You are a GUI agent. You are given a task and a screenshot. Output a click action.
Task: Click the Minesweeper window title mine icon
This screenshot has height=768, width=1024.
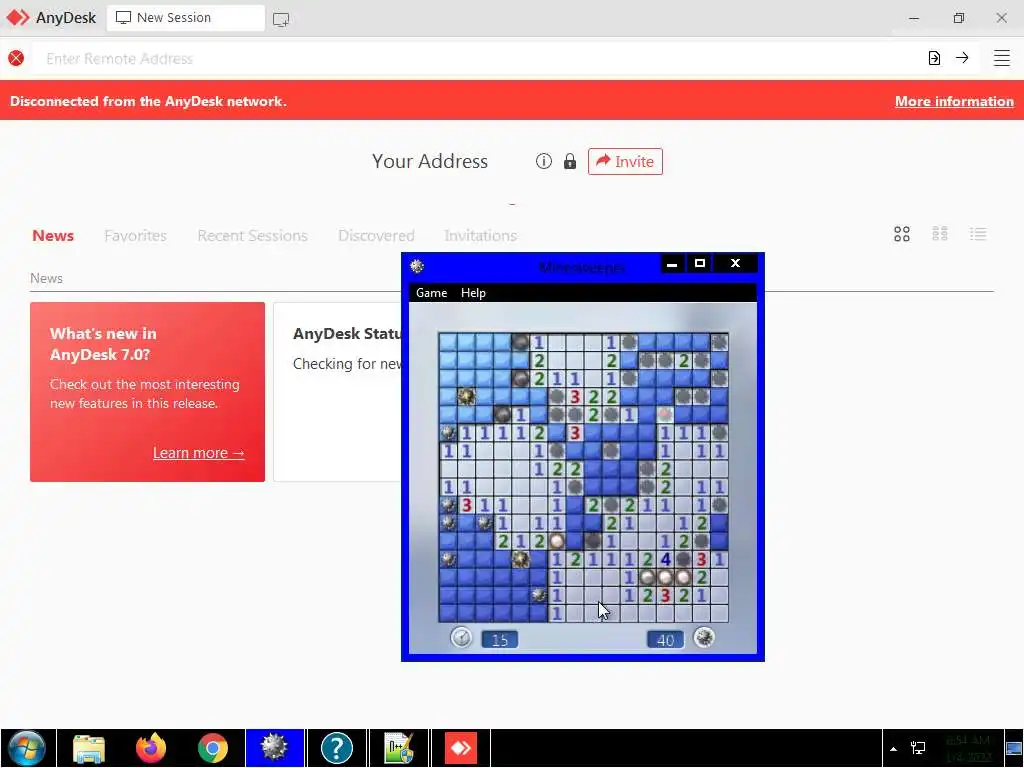pos(417,266)
